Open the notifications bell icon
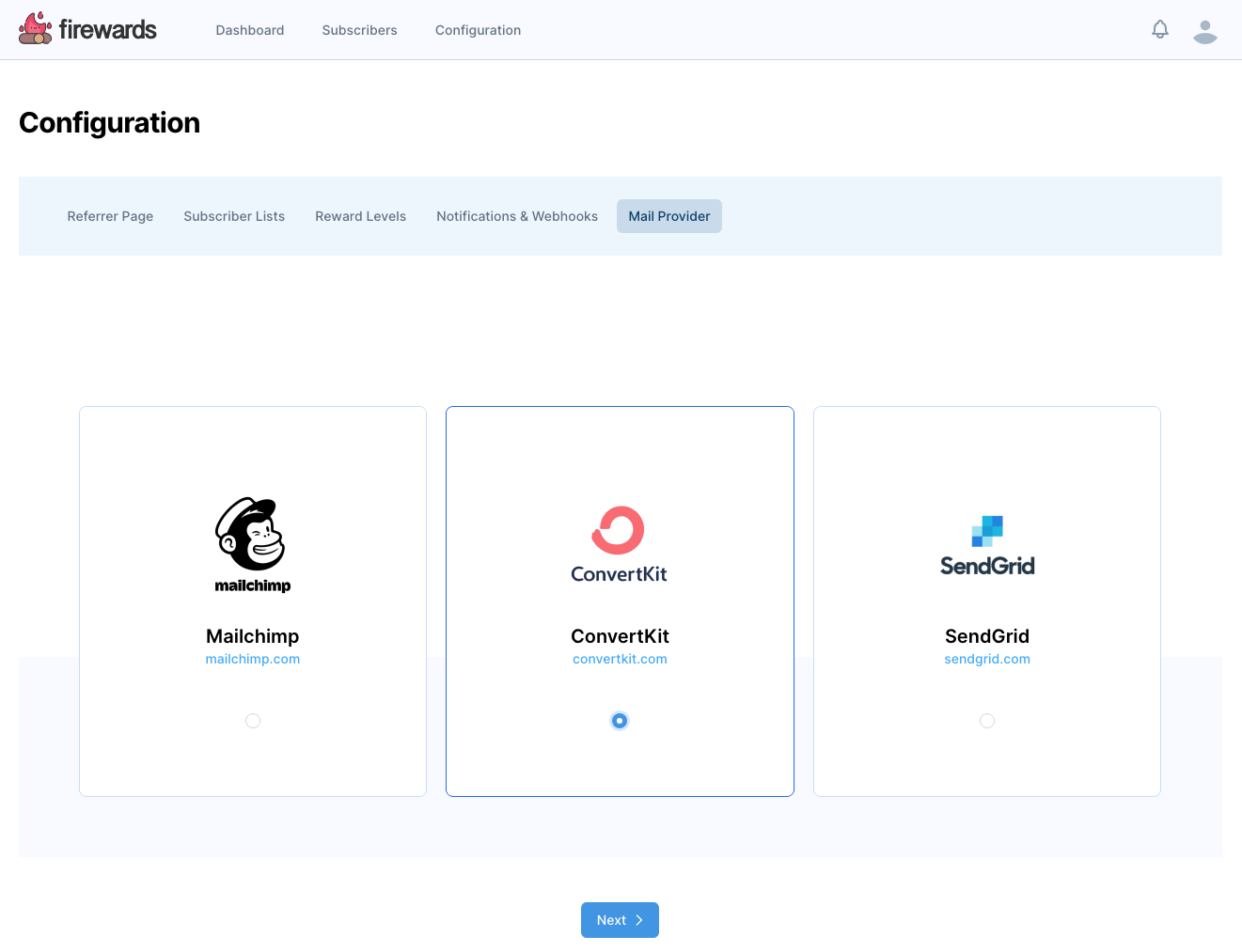The height and width of the screenshot is (952, 1242). [x=1160, y=29]
